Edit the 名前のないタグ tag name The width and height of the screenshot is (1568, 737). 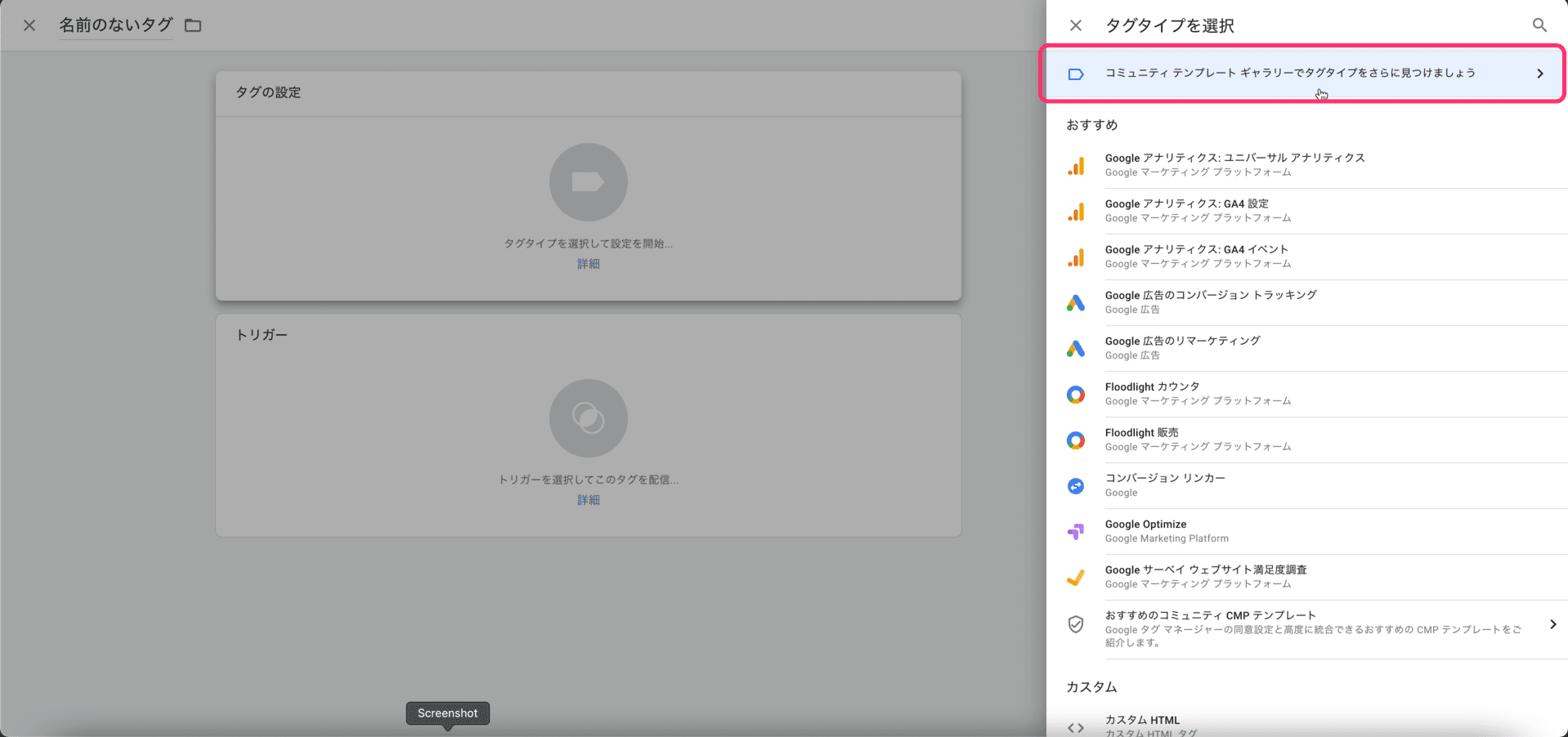[x=115, y=25]
